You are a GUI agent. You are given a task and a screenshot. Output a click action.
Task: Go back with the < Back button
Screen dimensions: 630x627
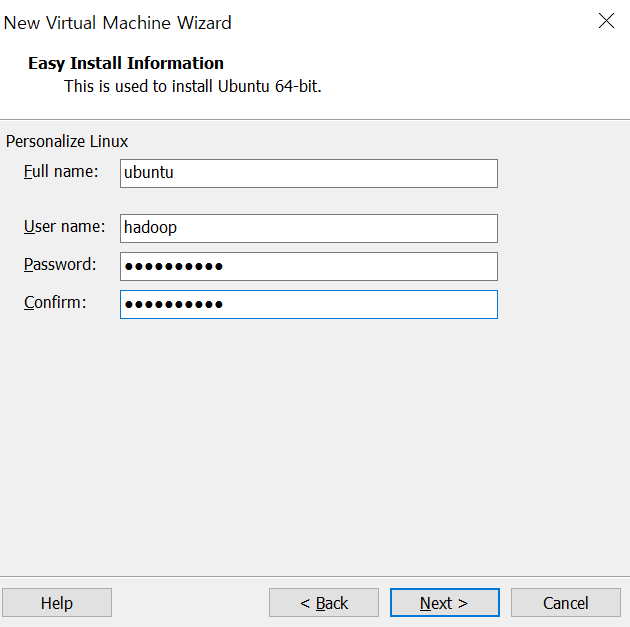(x=324, y=602)
